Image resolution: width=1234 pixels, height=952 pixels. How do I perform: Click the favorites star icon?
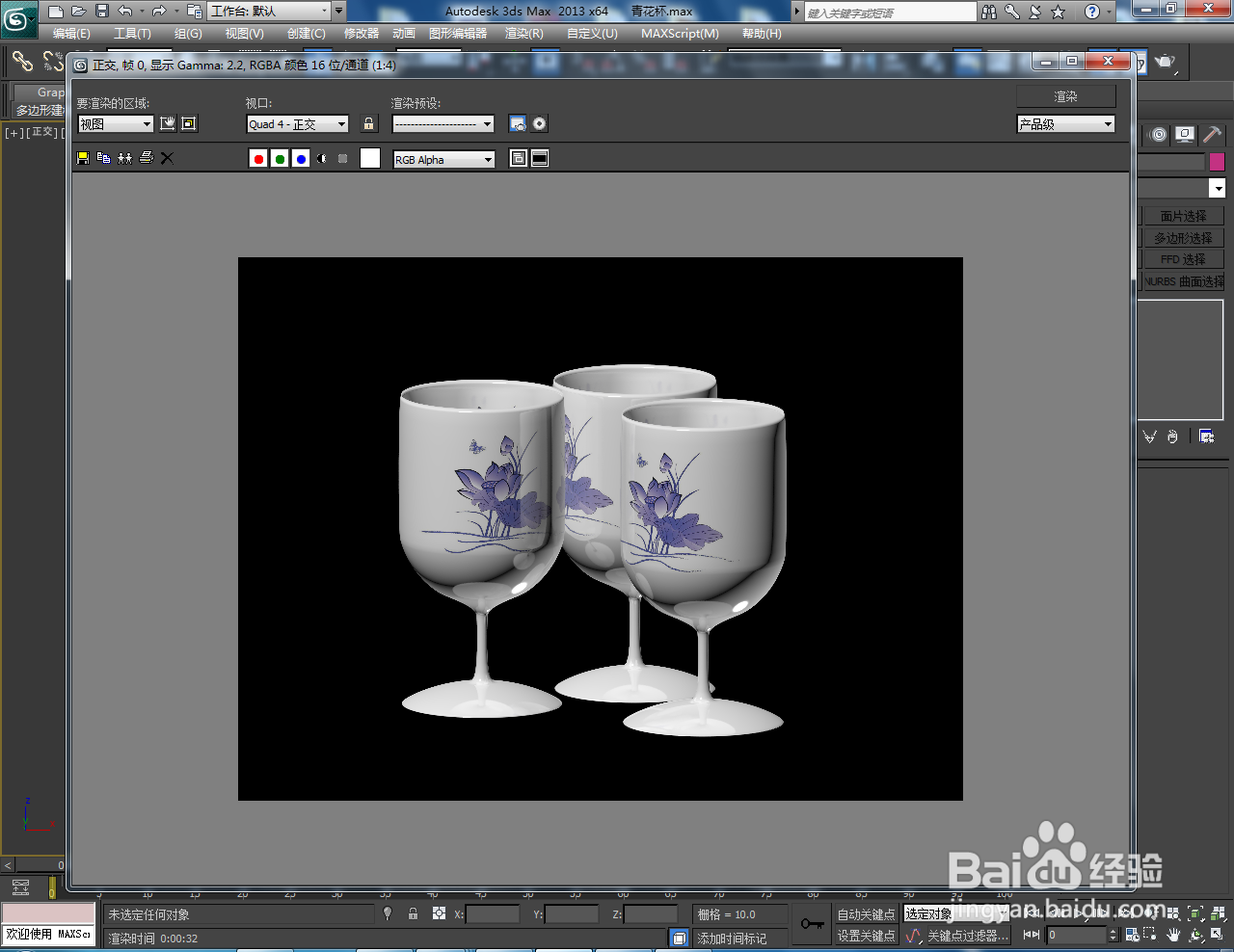tap(1059, 12)
